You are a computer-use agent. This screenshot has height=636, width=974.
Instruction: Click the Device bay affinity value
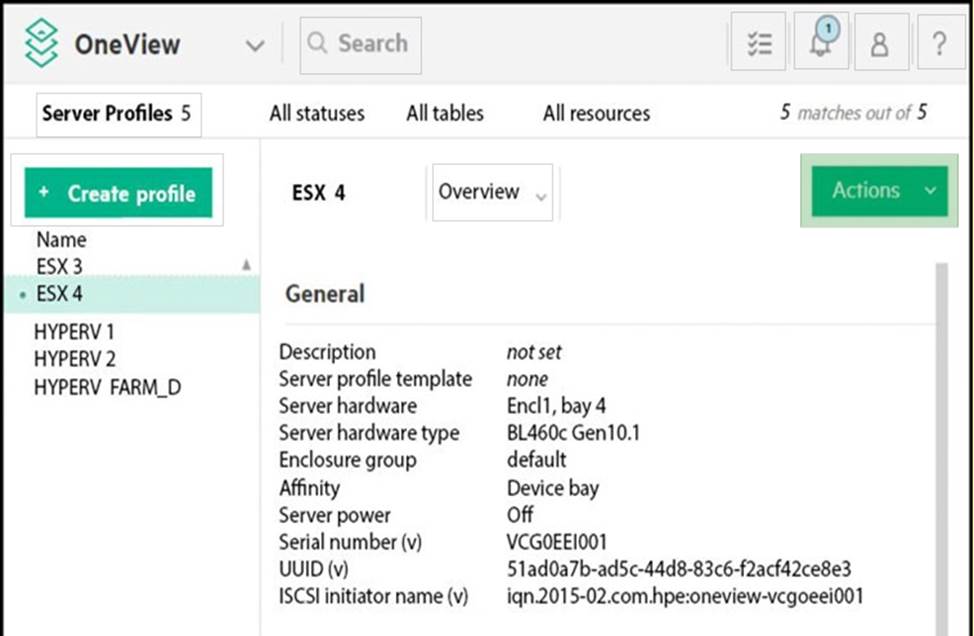click(x=553, y=488)
